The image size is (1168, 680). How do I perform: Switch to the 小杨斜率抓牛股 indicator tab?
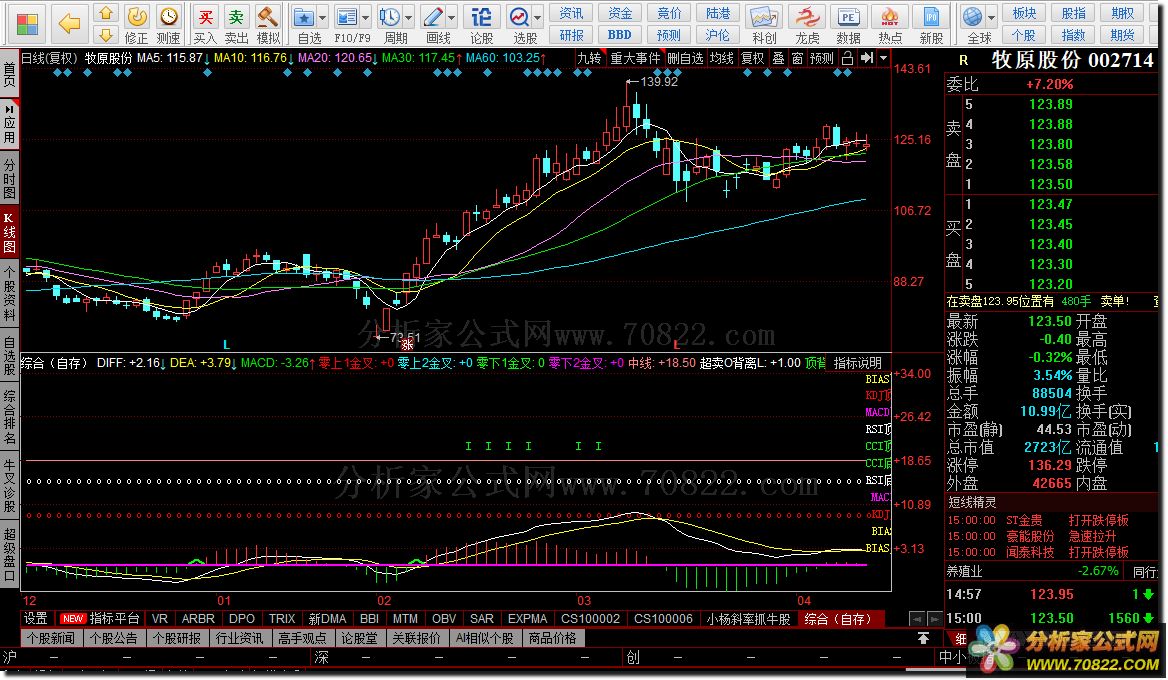coord(749,618)
